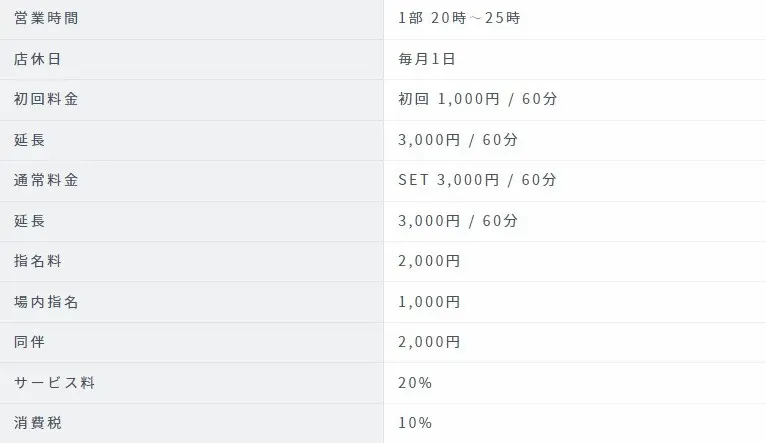Image resolution: width=766 pixels, height=443 pixels.
Task: Select the 10% consumption tax value
Action: tap(415, 423)
